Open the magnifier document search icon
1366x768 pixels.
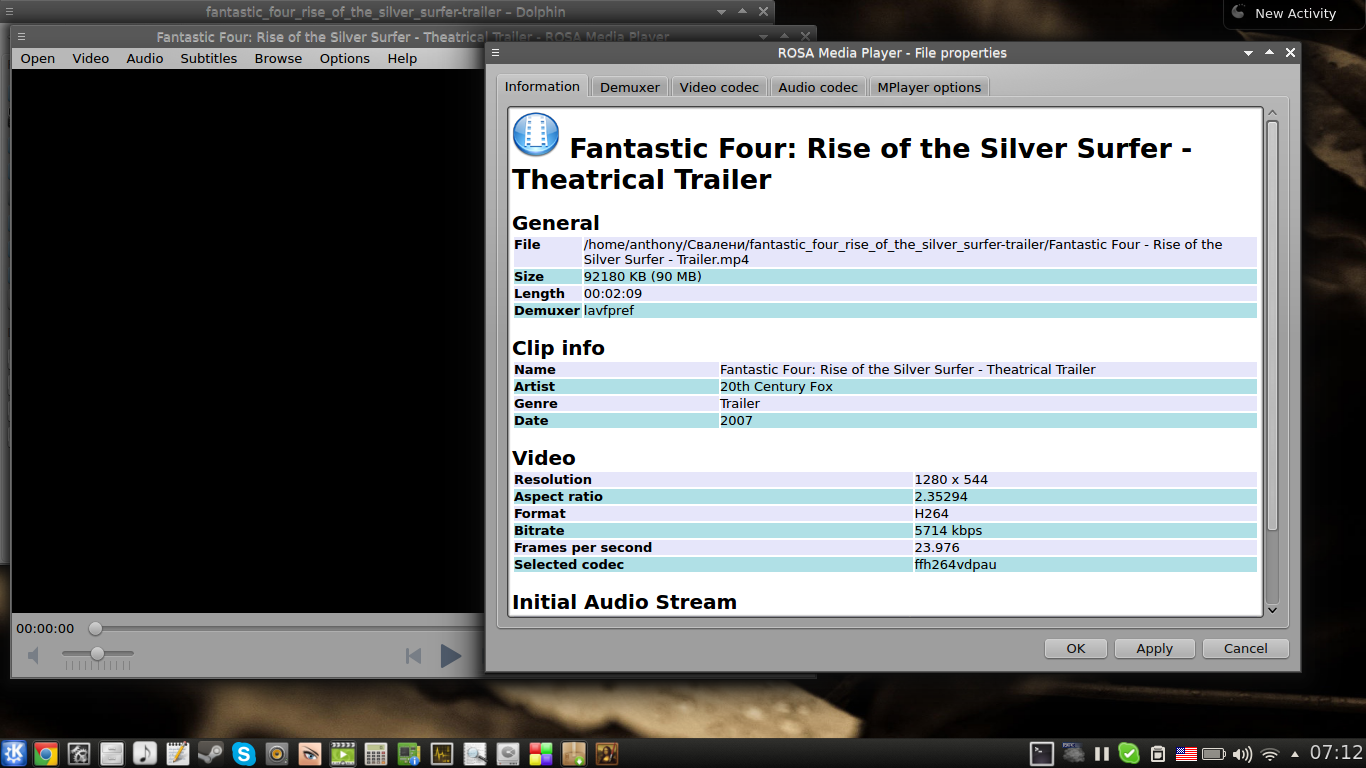(475, 753)
